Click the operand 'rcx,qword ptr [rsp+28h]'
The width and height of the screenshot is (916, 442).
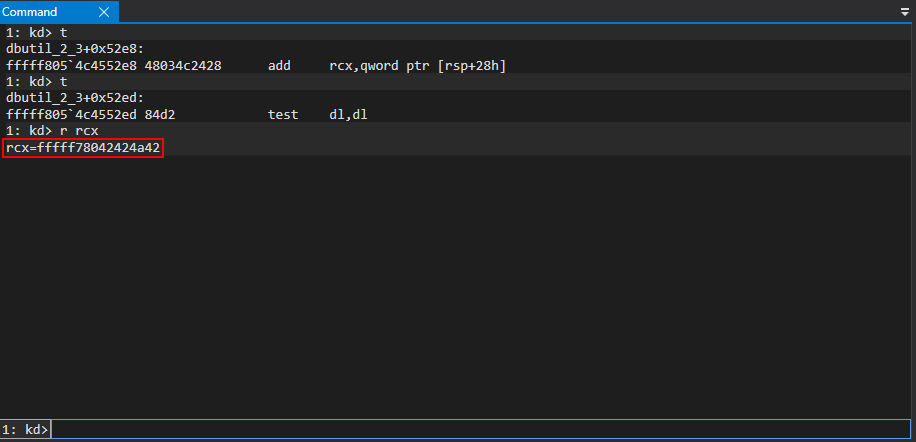pyautogui.click(x=421, y=65)
